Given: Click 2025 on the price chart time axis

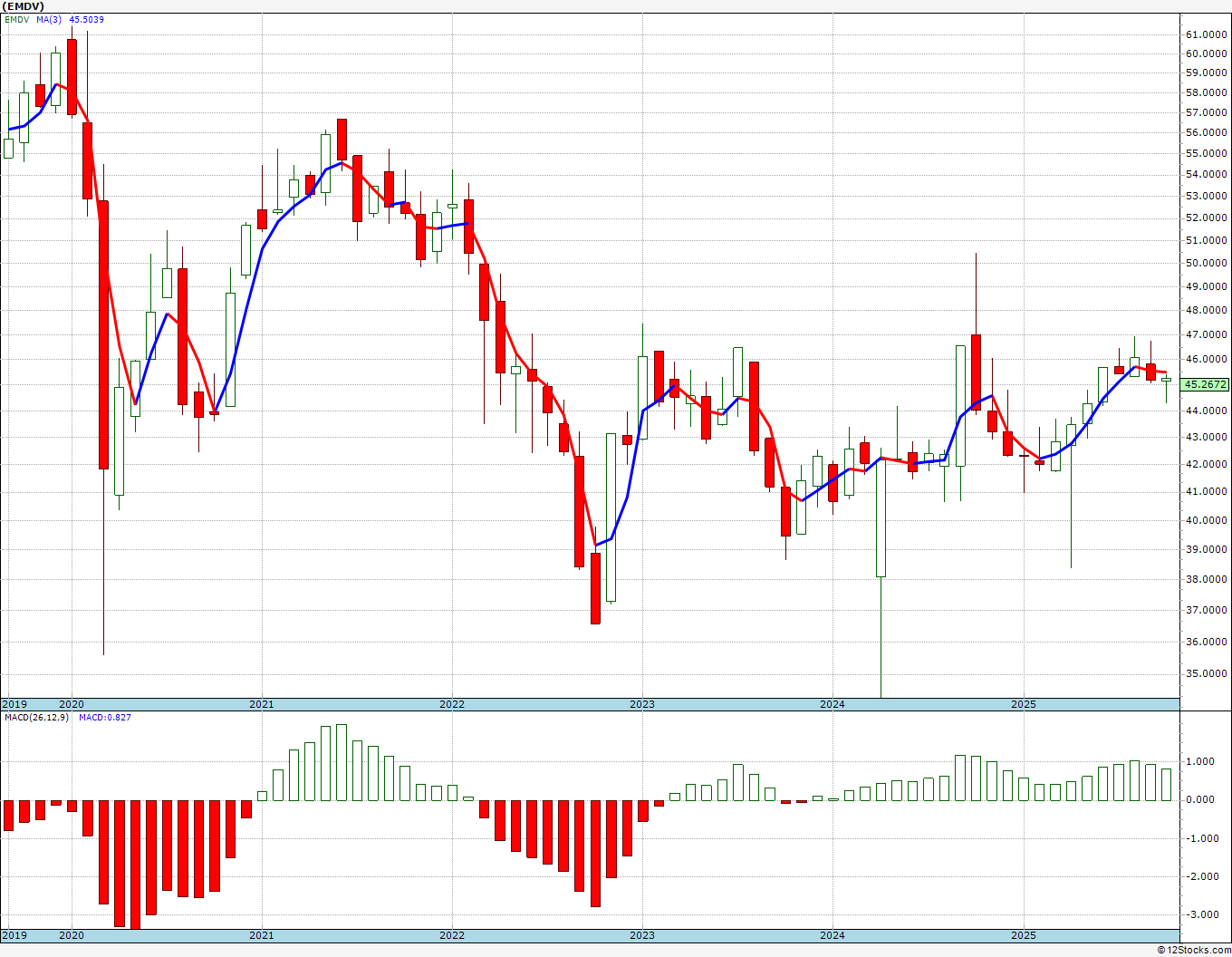Looking at the screenshot, I should 1023,704.
